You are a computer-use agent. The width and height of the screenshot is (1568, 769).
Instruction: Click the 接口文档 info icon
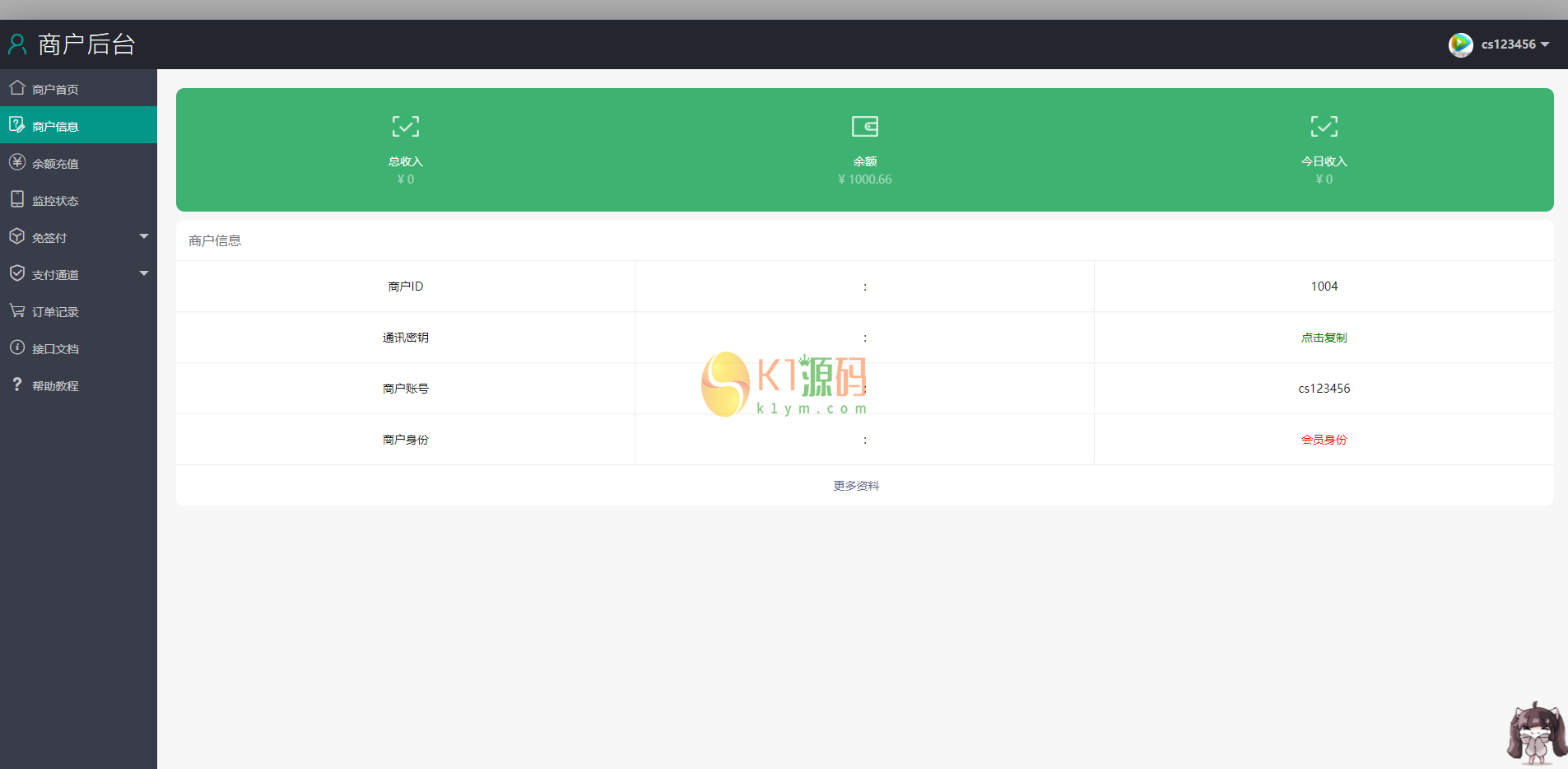point(16,347)
